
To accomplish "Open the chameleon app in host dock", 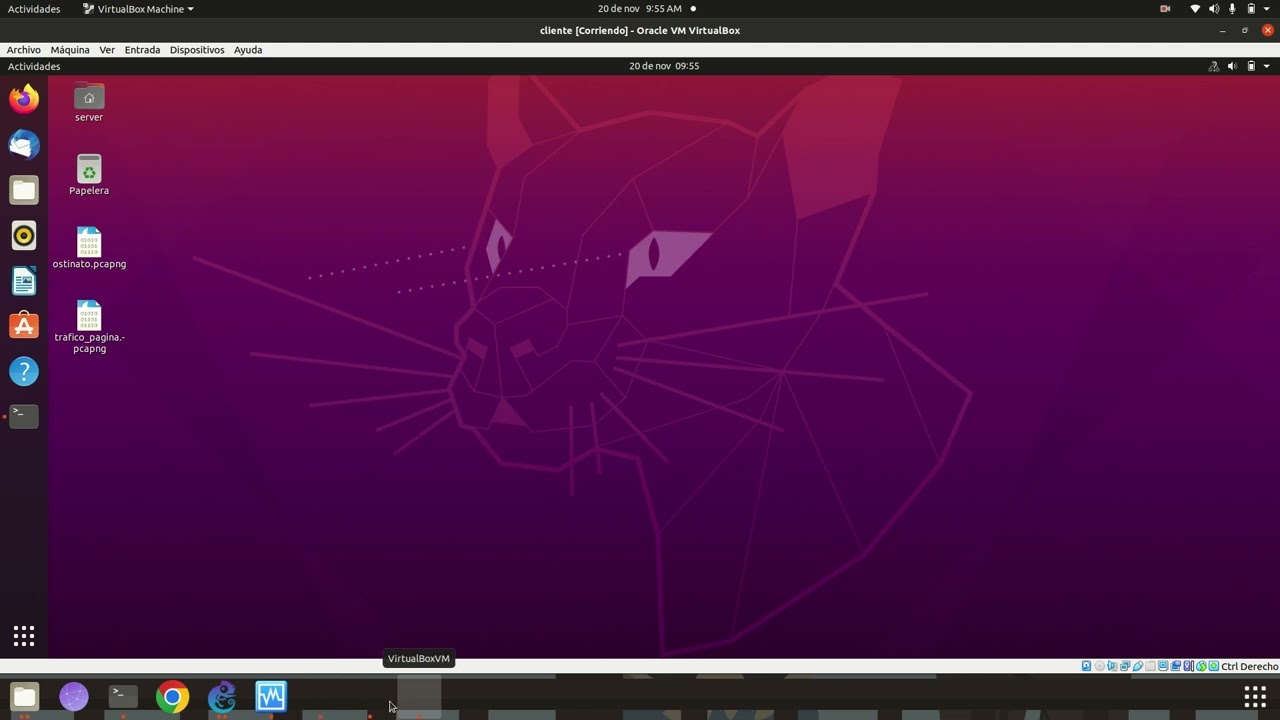I will coord(222,696).
